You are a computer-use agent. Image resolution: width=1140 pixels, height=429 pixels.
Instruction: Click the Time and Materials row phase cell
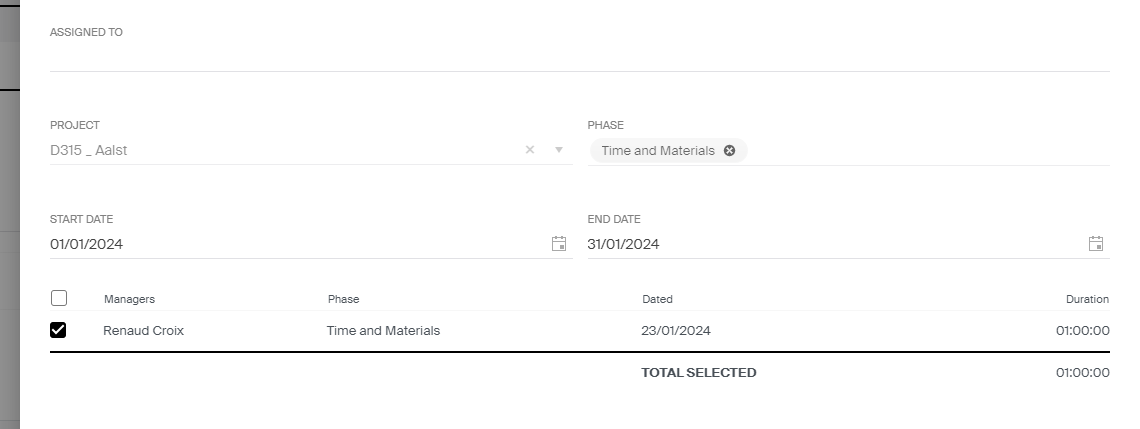coord(383,331)
